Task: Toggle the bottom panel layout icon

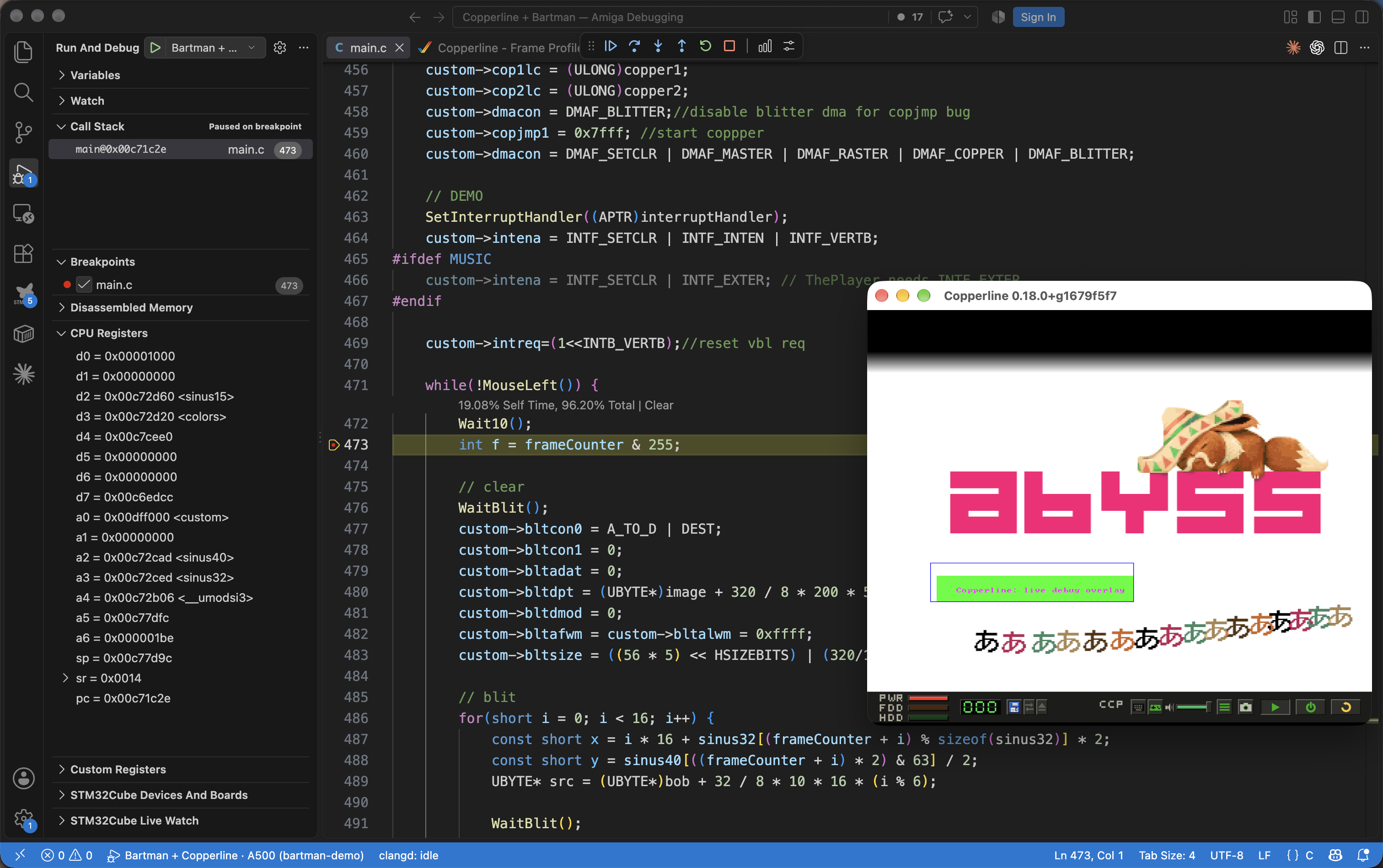Action: 1338,17
